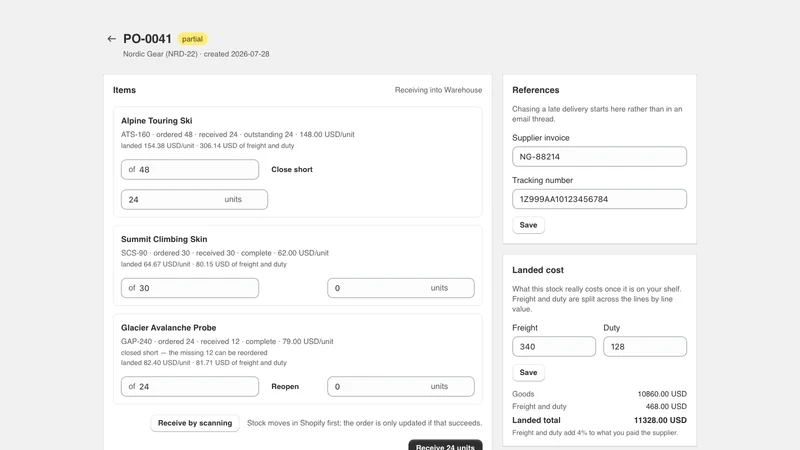
Task: Click the Receiving into Warehouse label
Action: 438,90
